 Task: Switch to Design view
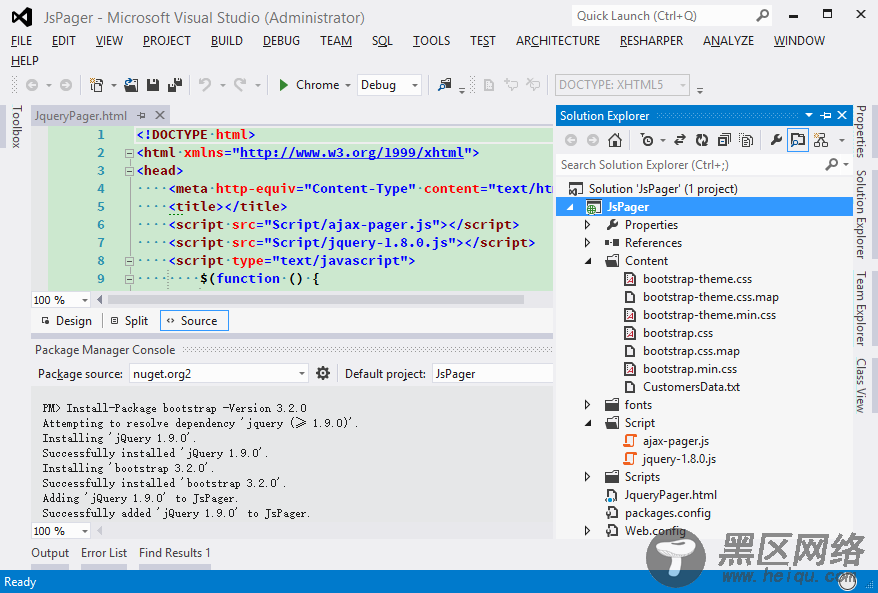pos(67,321)
